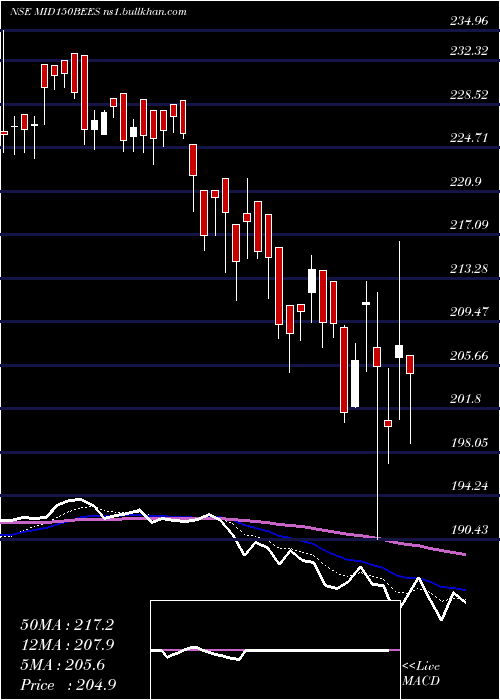This screenshot has height=700, width=500.
Task: Click the 50MA : 217.2 readout
Action: coord(67,625)
